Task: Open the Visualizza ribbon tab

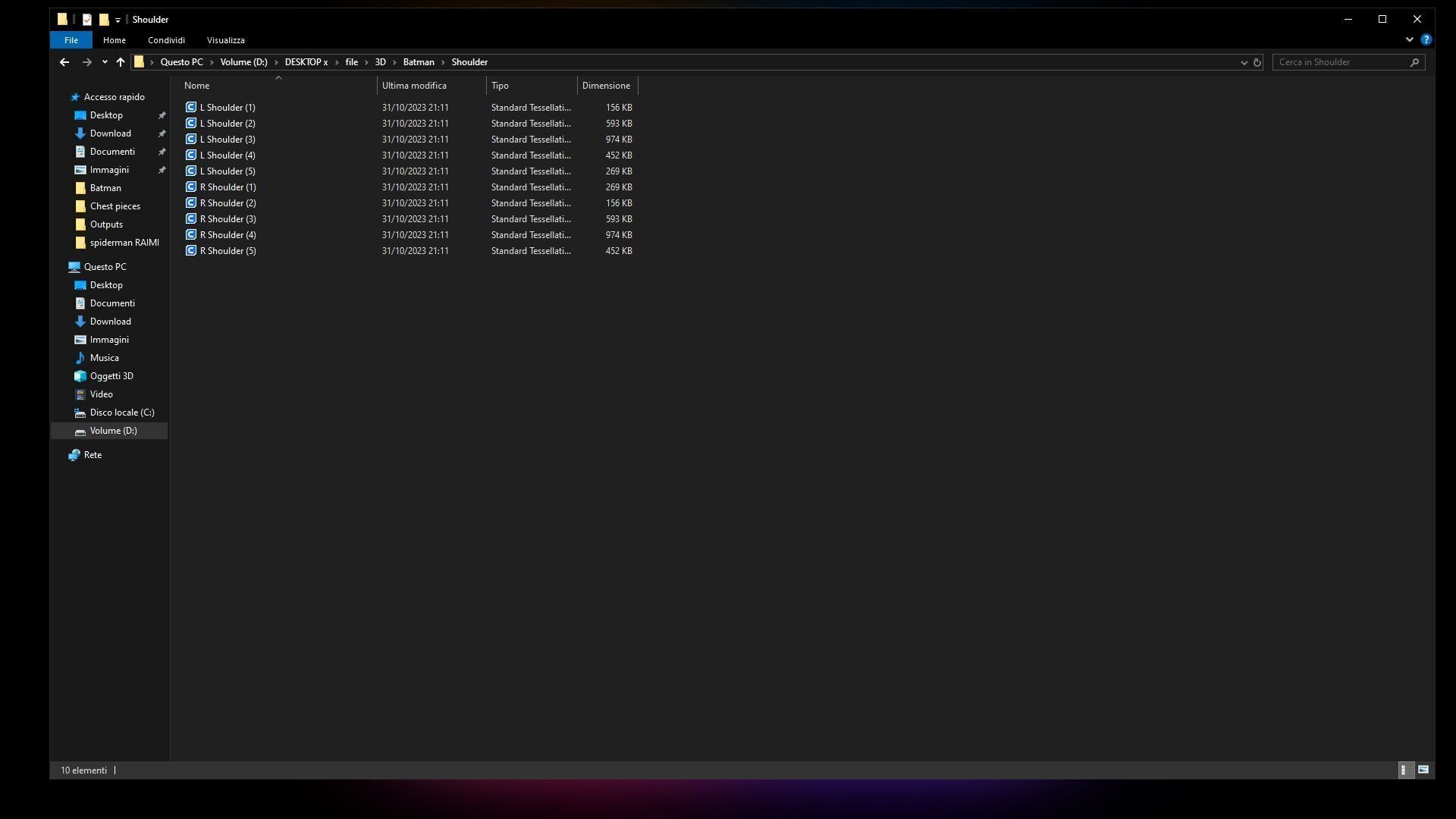Action: point(225,40)
